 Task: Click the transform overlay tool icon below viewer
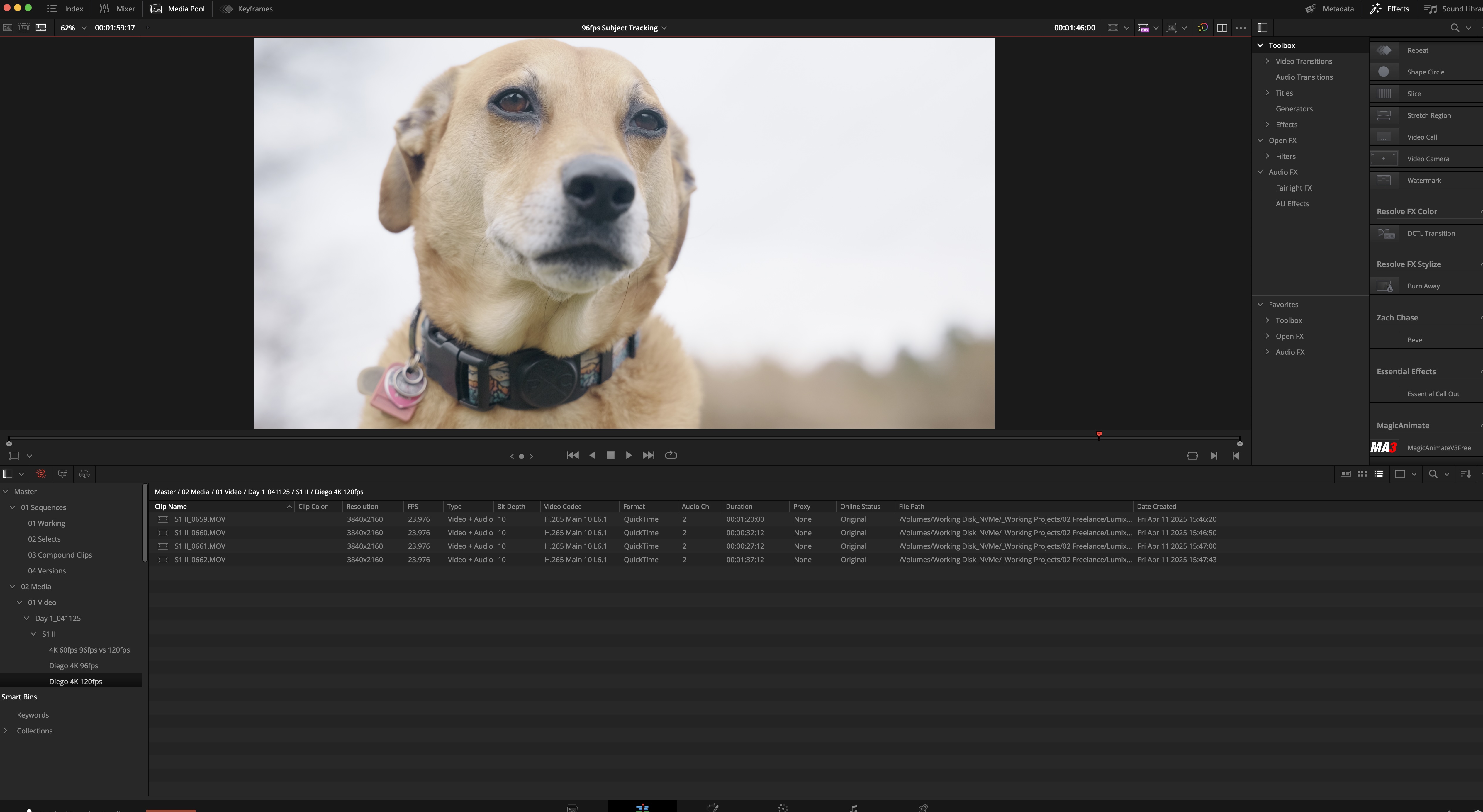[14, 456]
